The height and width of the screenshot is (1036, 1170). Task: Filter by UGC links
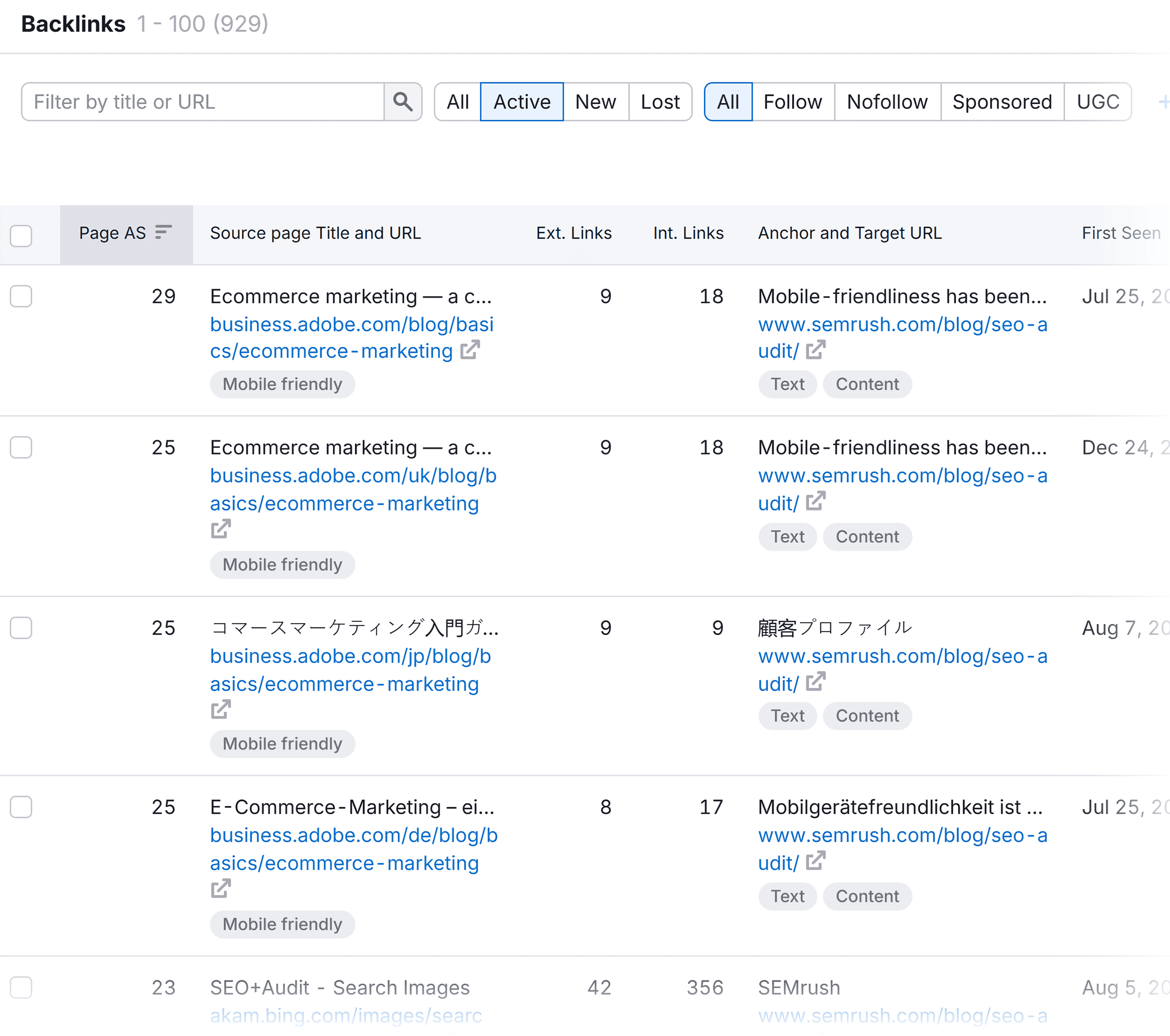(x=1098, y=102)
